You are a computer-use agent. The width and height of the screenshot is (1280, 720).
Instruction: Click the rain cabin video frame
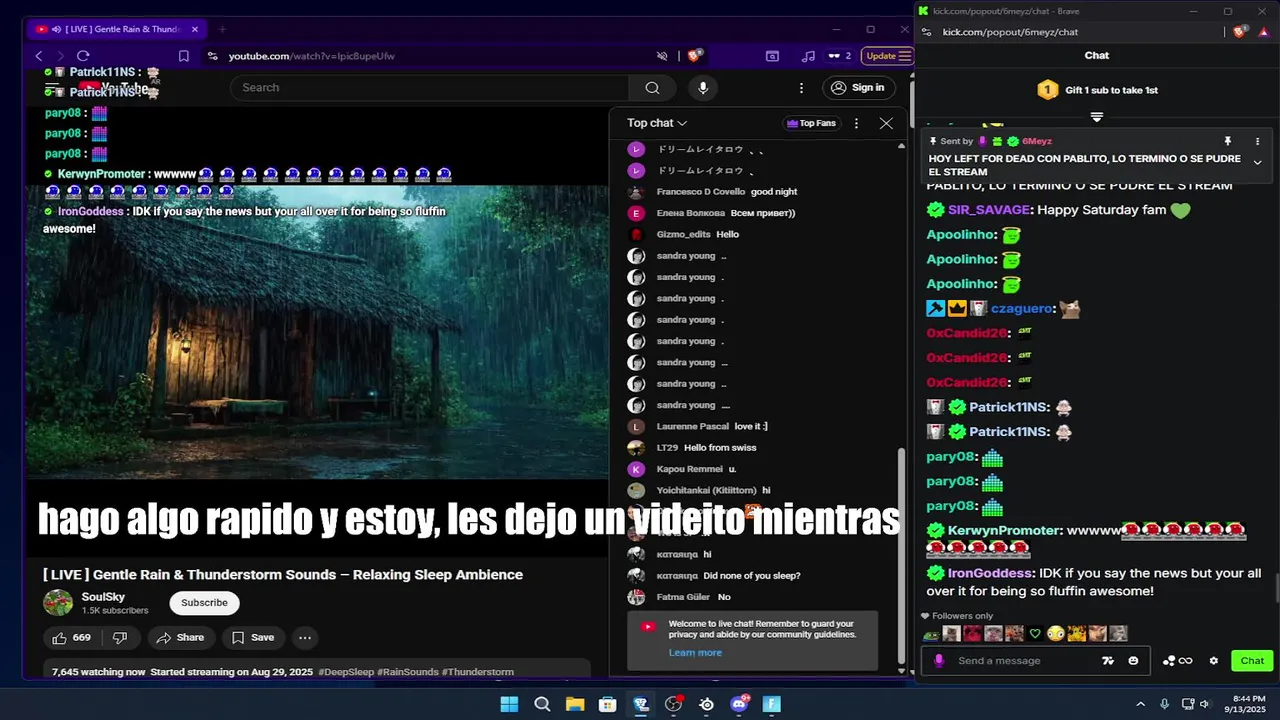coord(316,333)
